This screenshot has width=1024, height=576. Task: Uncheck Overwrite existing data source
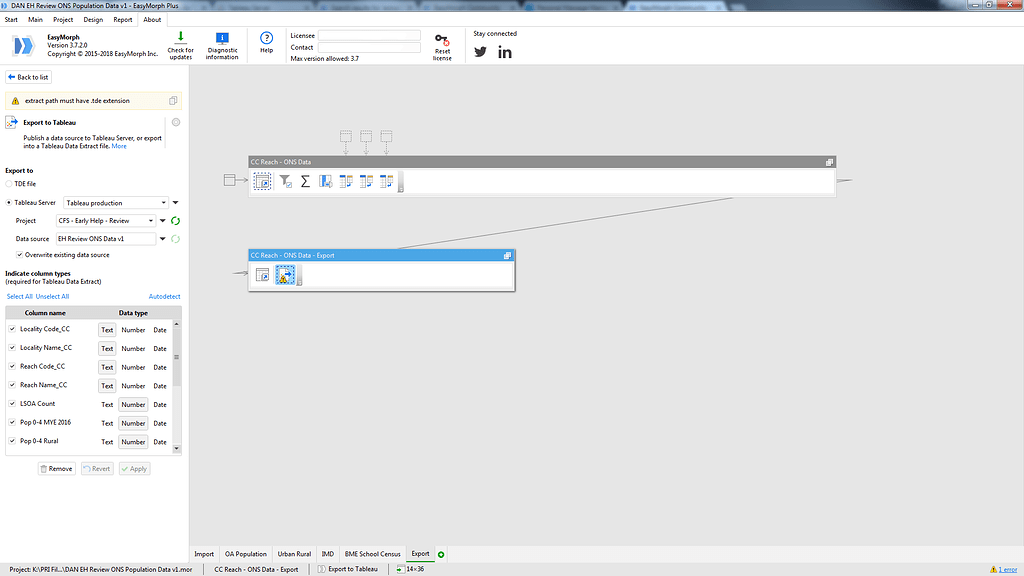(x=18, y=256)
